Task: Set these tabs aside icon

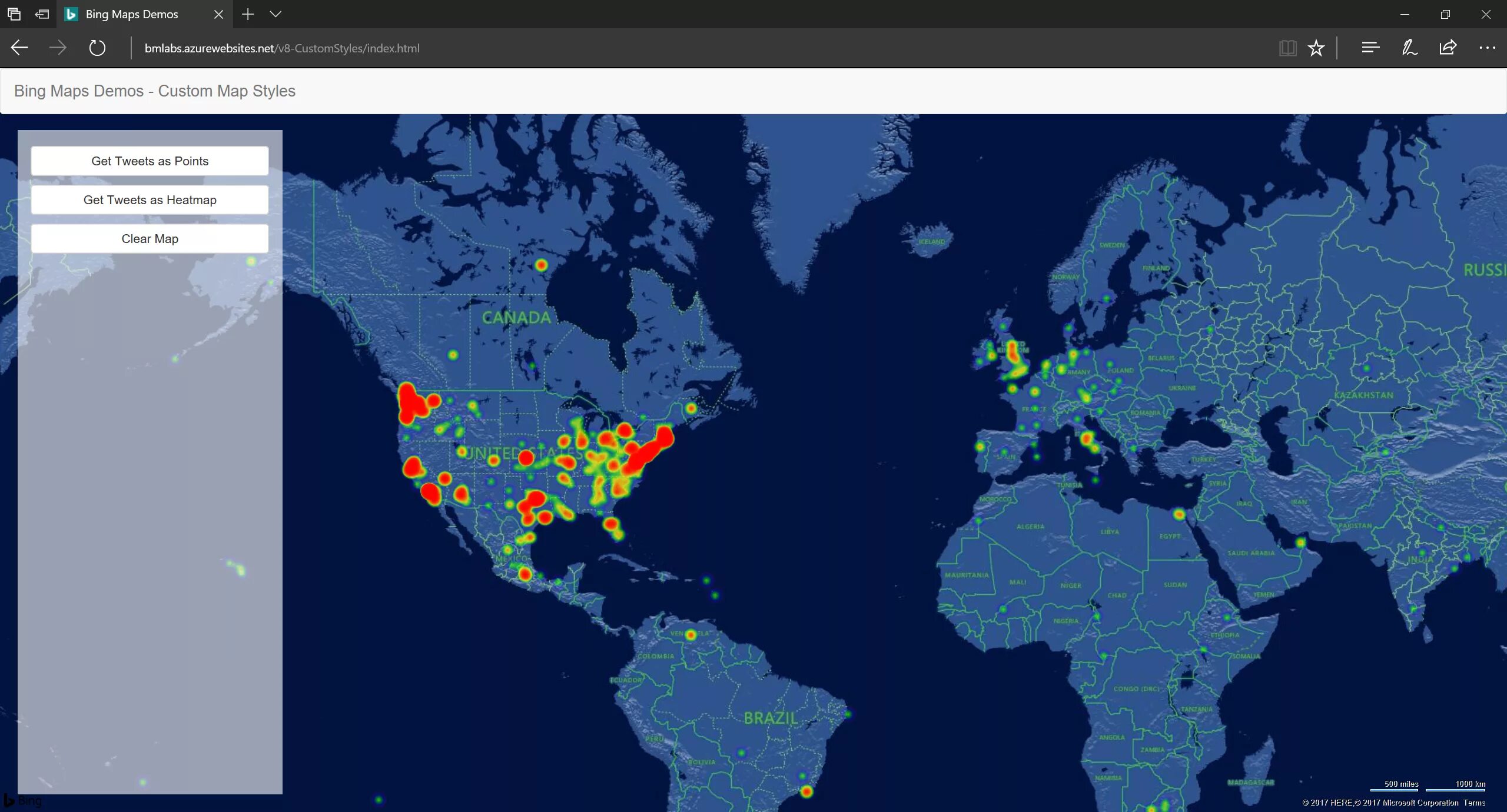Action: (42, 14)
